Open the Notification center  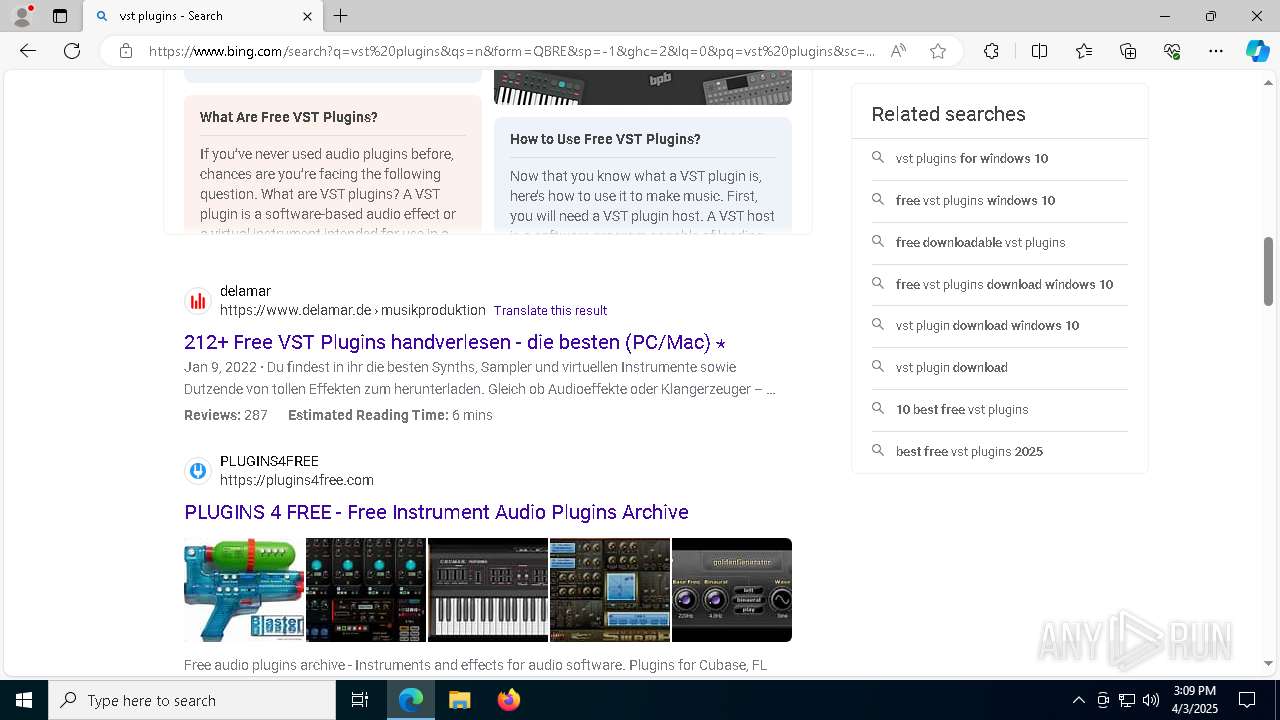pos(1247,700)
